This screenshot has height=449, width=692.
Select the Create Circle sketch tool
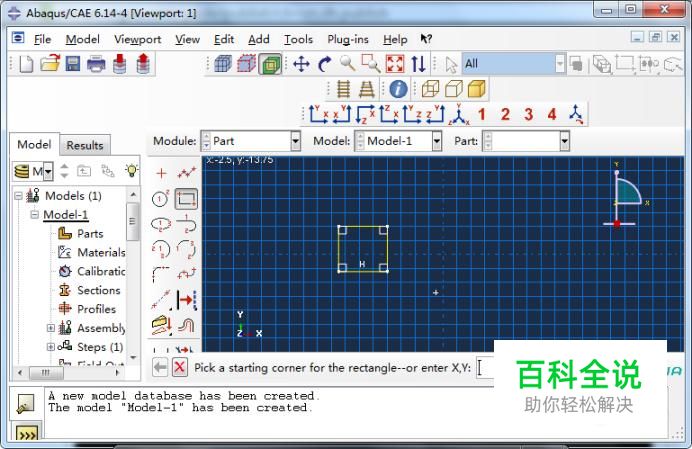(160, 199)
